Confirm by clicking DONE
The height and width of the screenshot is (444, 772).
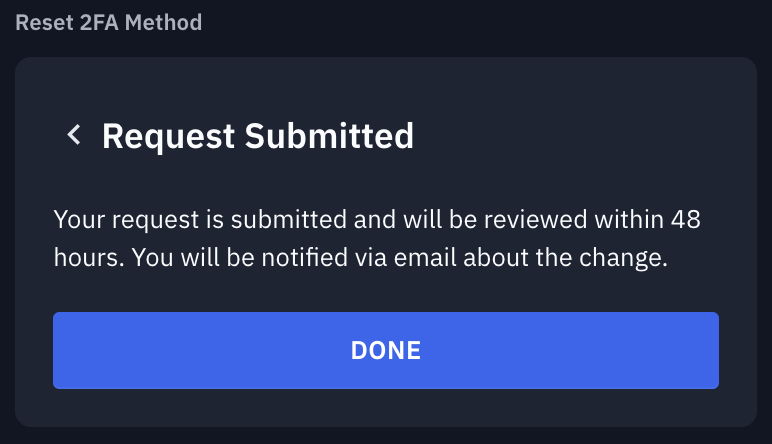385,350
